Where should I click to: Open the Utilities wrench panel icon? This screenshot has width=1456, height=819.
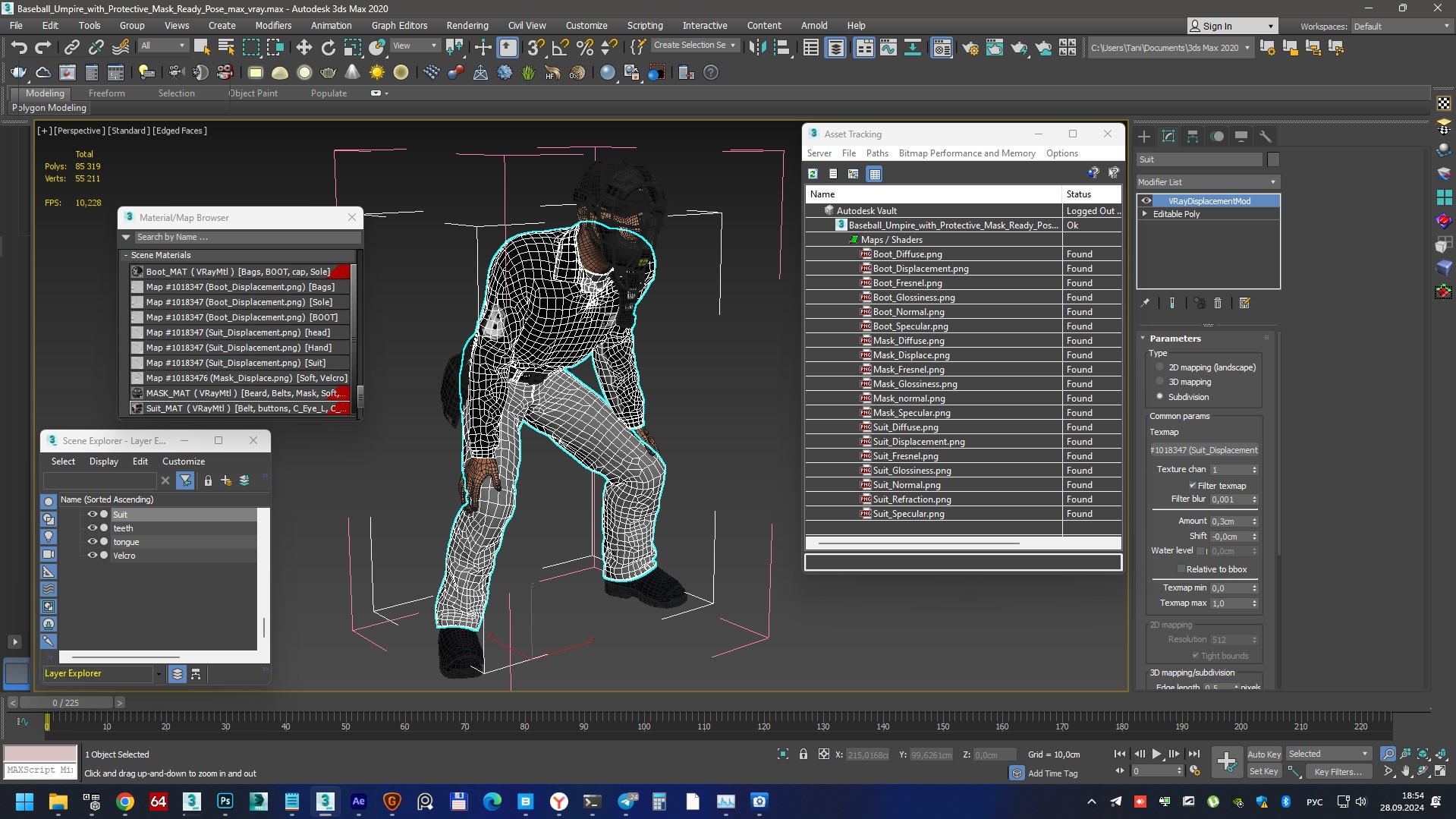click(x=1265, y=137)
